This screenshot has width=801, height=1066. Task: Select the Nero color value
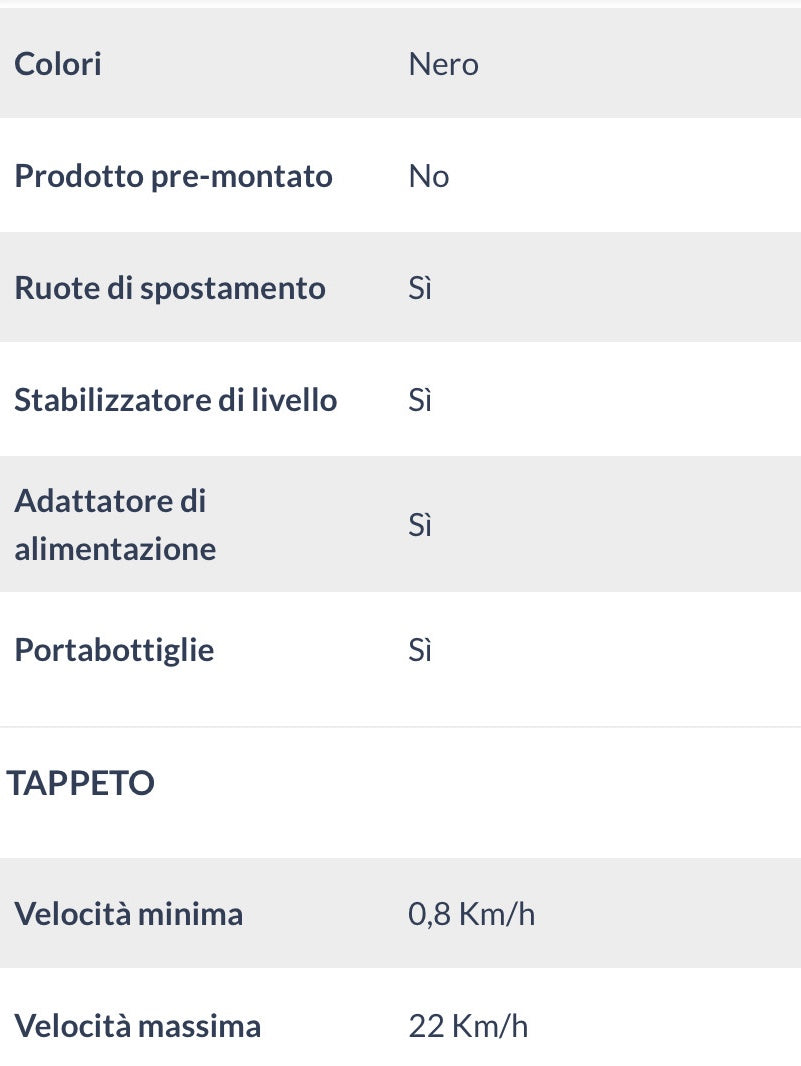pos(443,64)
